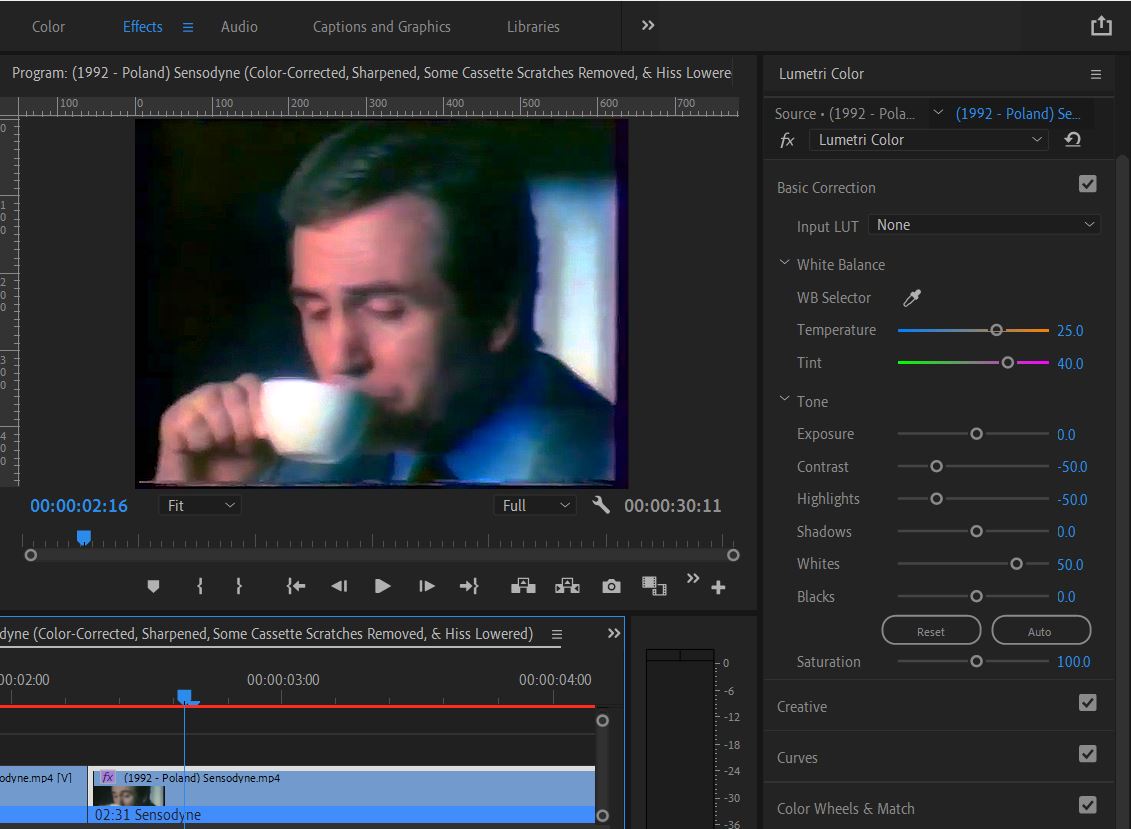This screenshot has width=1131, height=829.
Task: Open the Input LUT dropdown
Action: [x=985, y=225]
